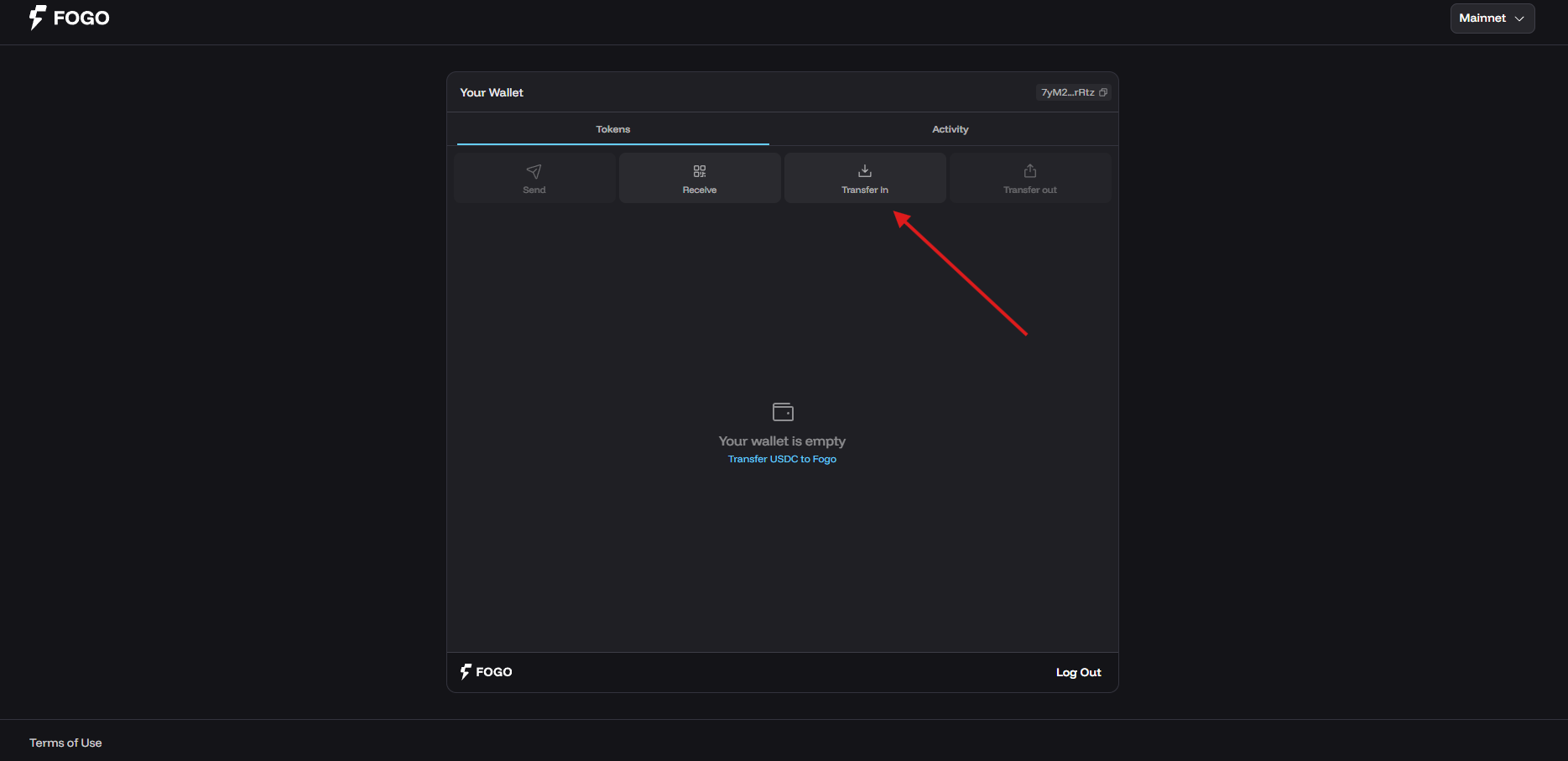Viewport: 1568px width, 761px height.
Task: Click the Transfer out upload icon
Action: (1030, 171)
